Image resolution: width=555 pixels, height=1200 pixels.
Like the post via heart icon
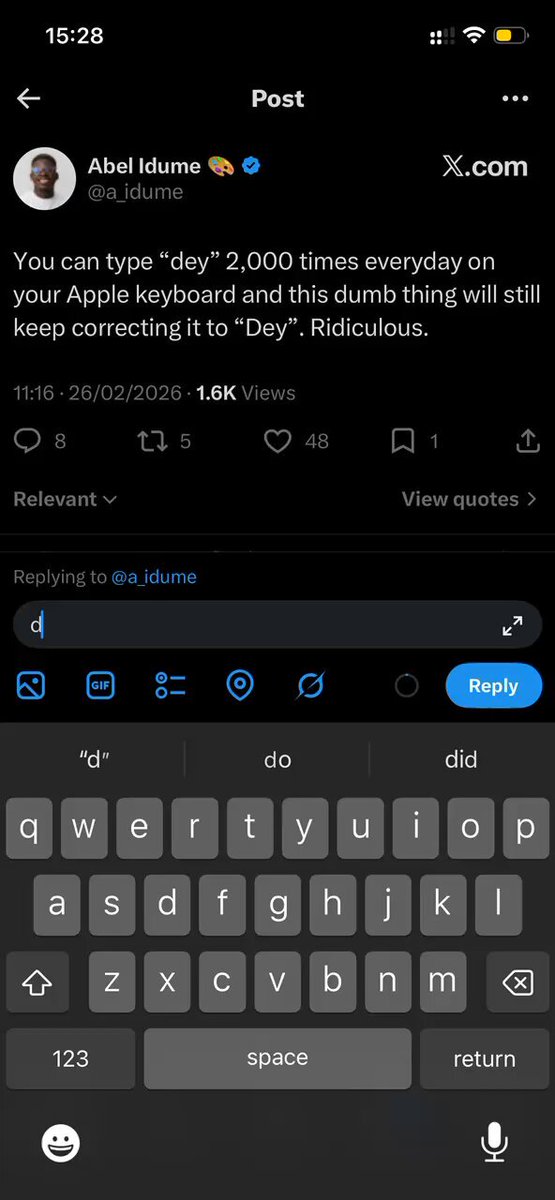[278, 441]
